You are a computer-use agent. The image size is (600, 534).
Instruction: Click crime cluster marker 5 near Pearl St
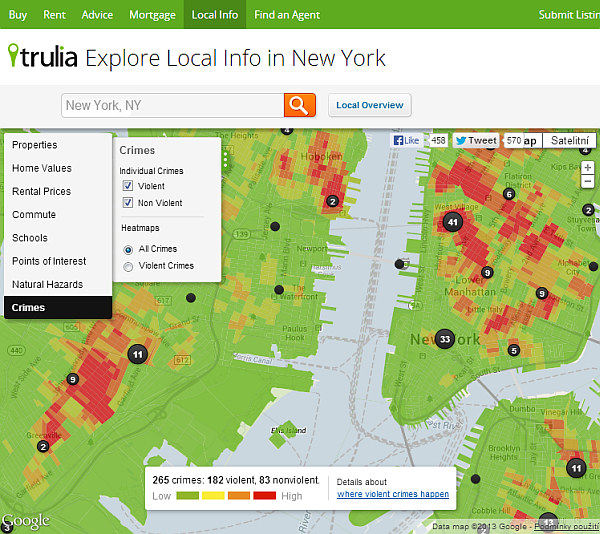(x=514, y=350)
